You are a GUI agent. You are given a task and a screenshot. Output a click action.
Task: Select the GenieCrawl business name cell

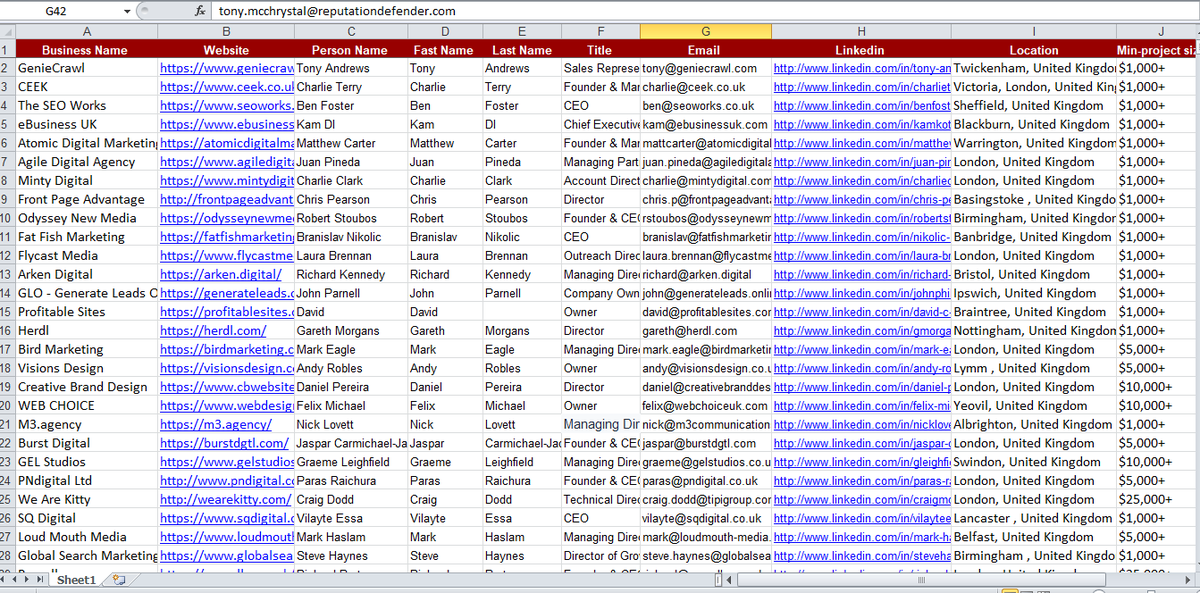point(86,68)
